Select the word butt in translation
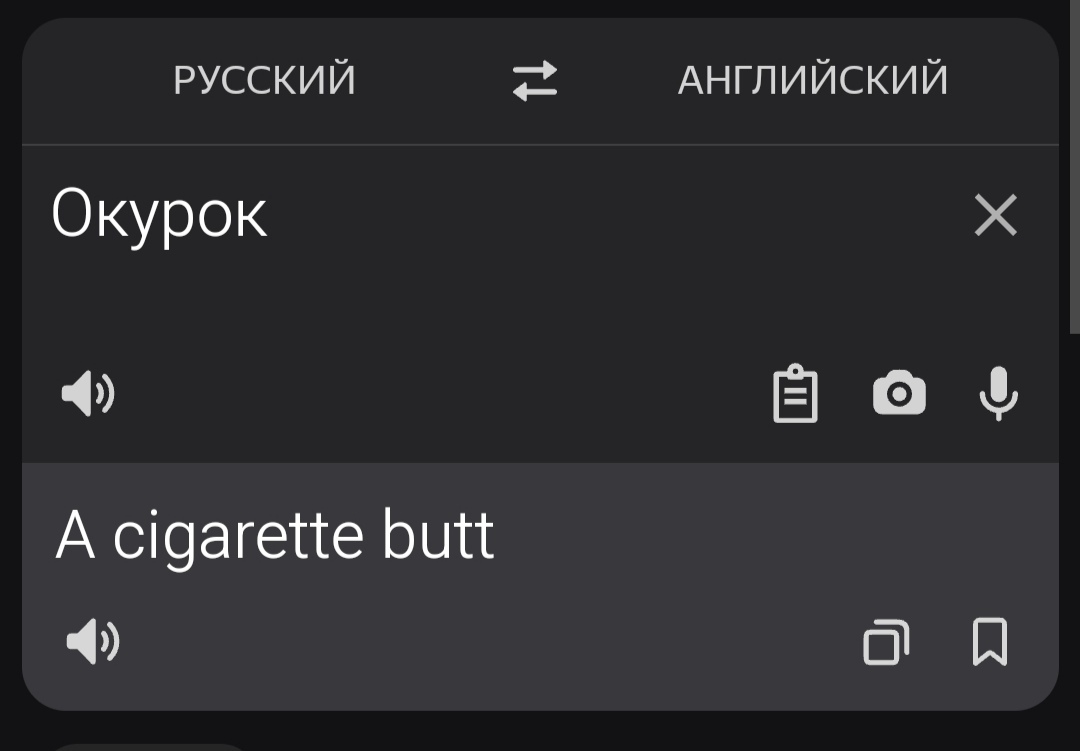The image size is (1080, 751). point(438,535)
